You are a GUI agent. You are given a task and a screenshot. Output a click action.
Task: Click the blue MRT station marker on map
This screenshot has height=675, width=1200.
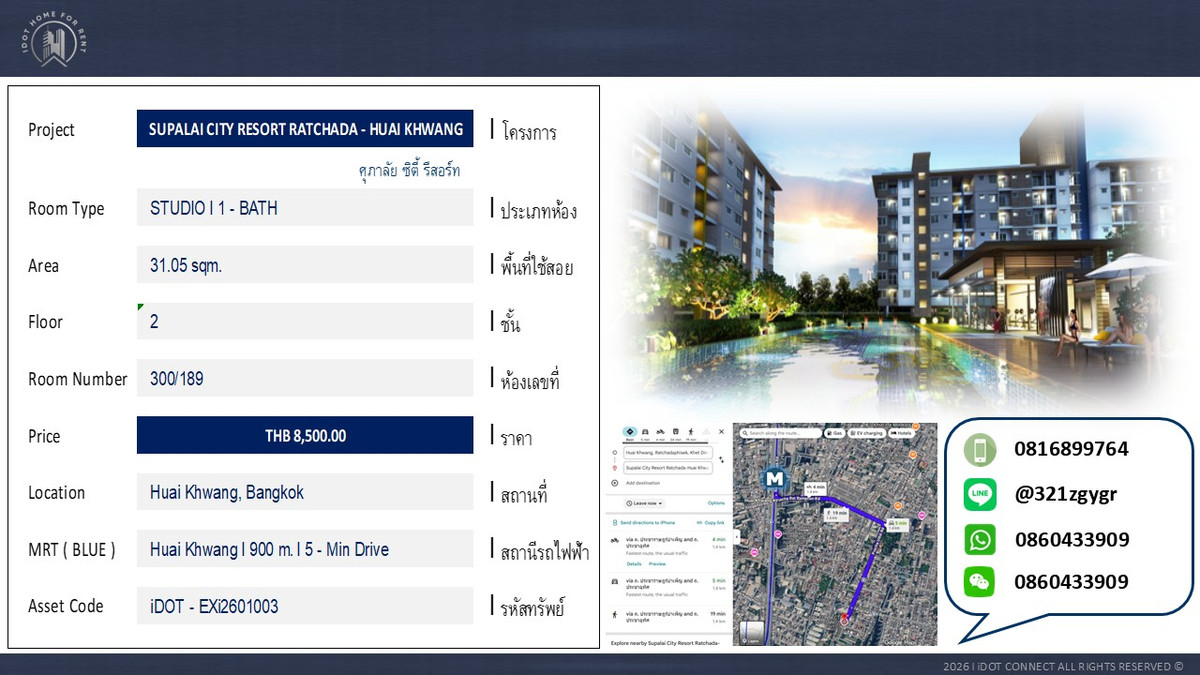[774, 480]
